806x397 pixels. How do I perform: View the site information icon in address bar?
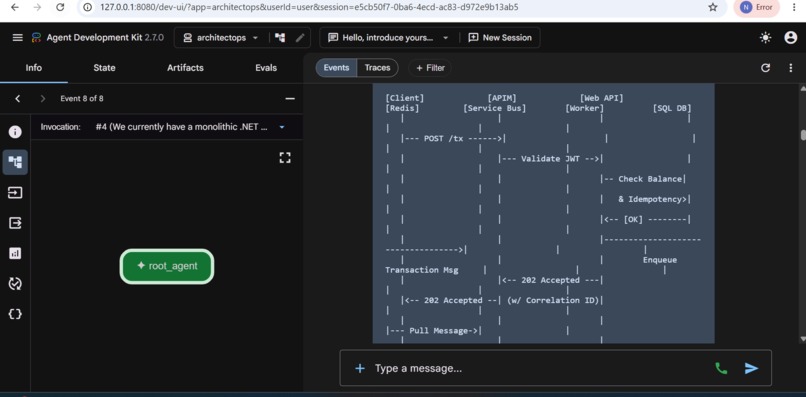click(x=88, y=7)
